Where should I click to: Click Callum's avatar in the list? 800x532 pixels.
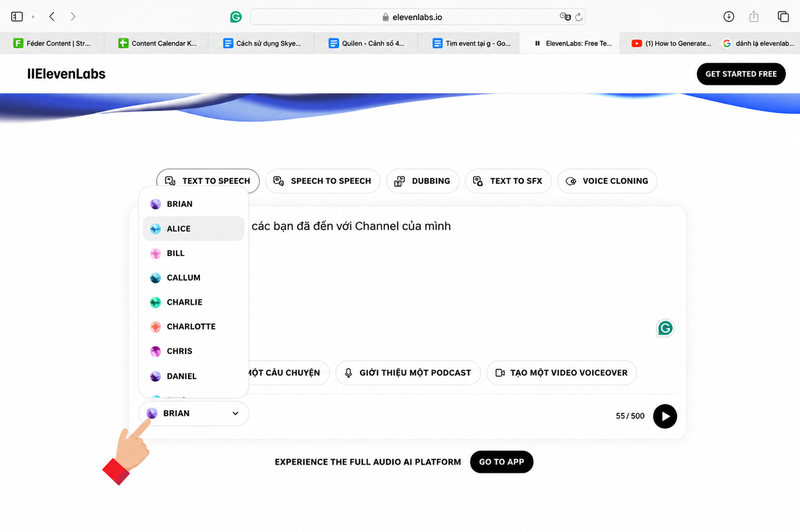[156, 278]
